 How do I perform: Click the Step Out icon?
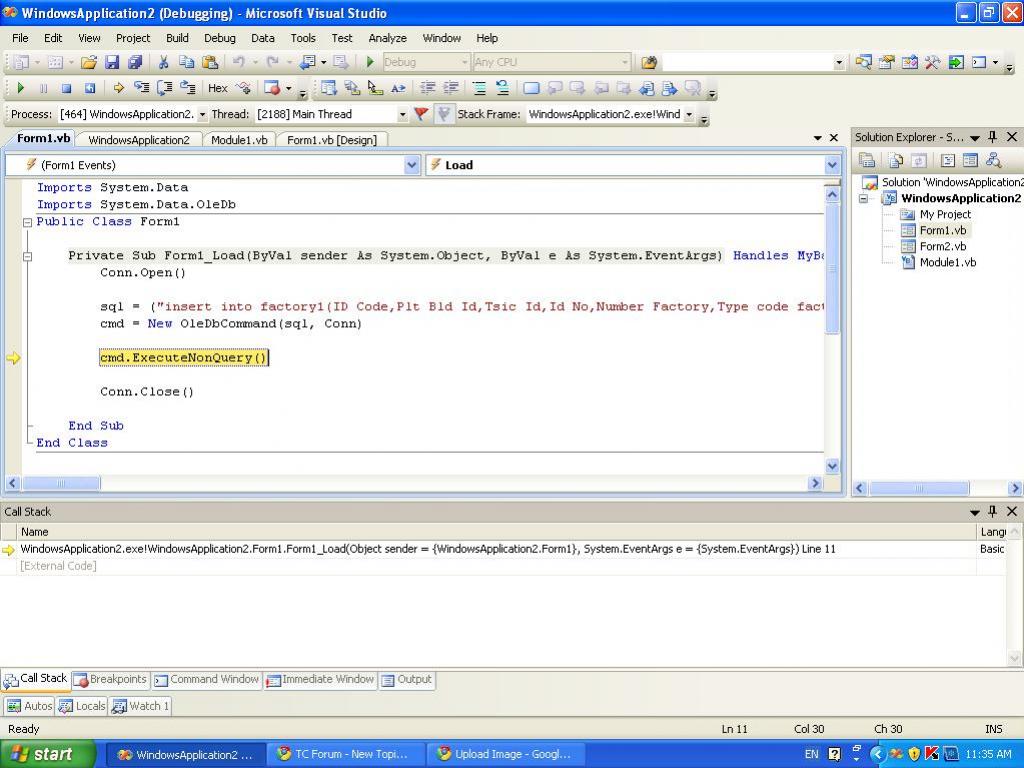tap(188, 88)
